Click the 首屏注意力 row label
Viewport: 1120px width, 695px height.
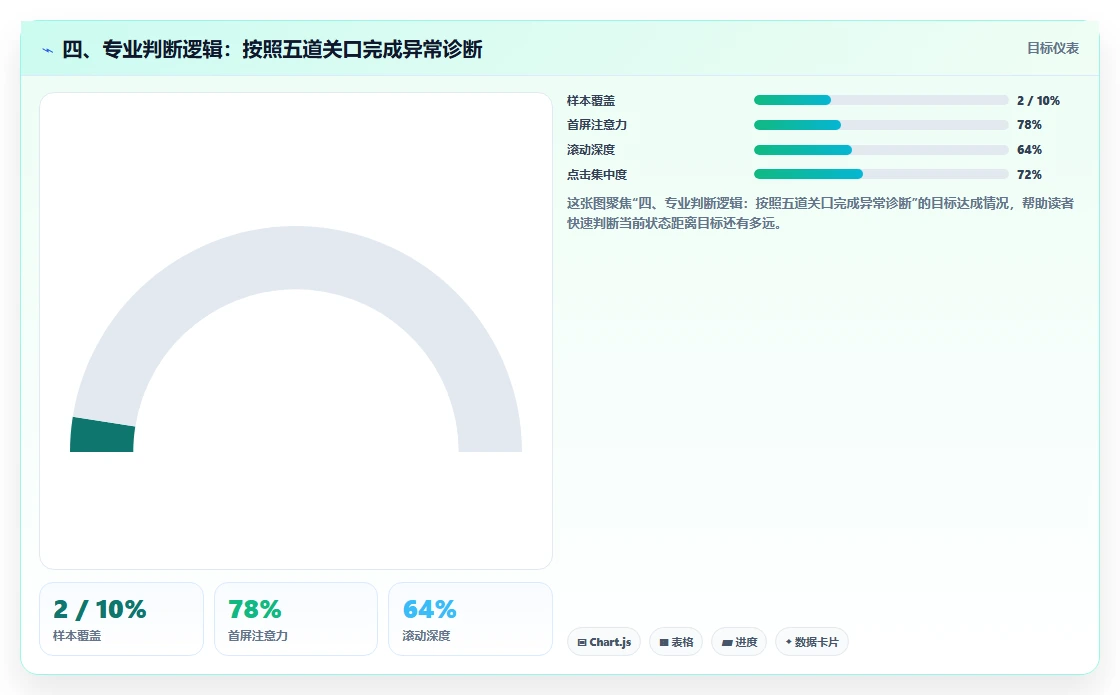point(596,125)
